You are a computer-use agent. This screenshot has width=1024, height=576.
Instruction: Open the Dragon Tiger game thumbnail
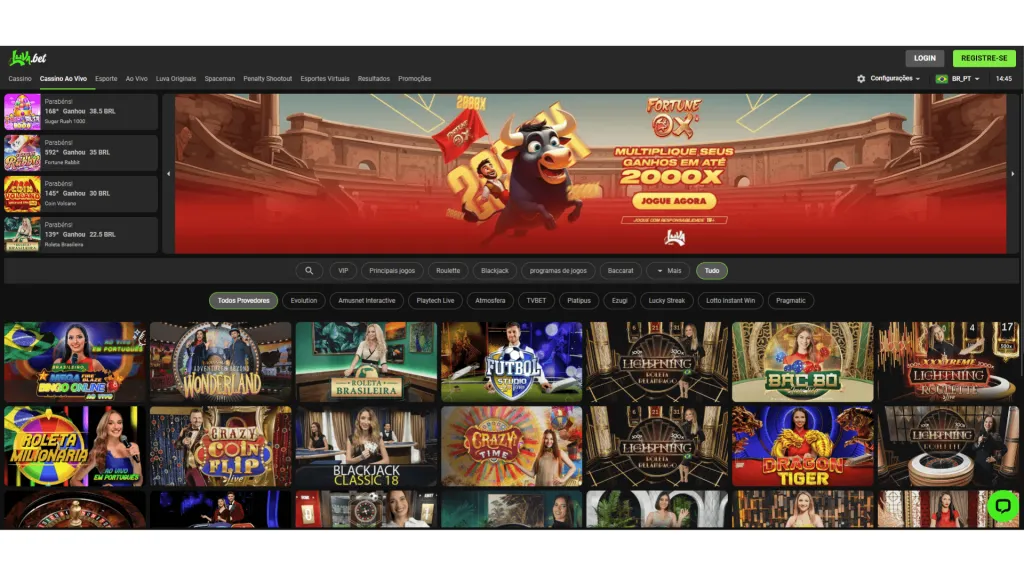802,446
